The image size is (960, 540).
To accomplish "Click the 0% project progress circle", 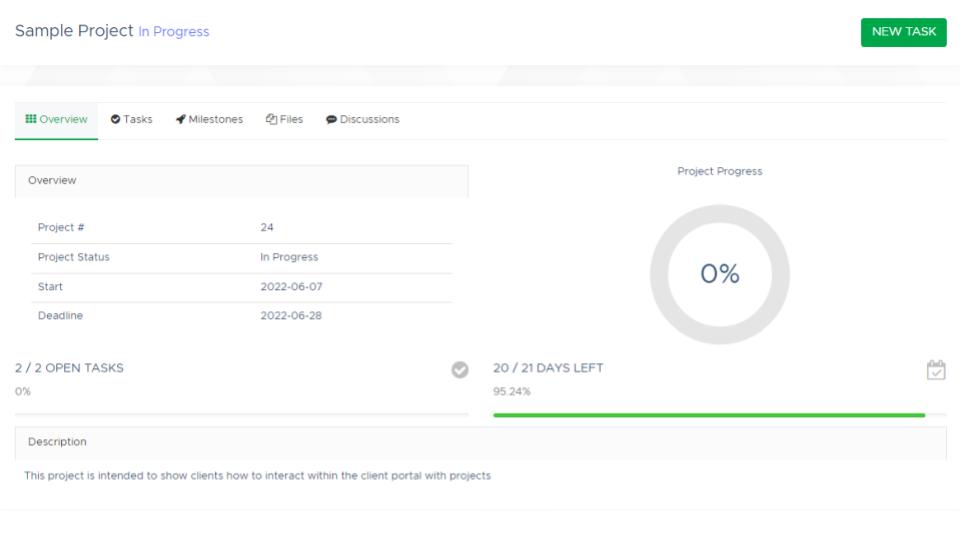I will (720, 274).
